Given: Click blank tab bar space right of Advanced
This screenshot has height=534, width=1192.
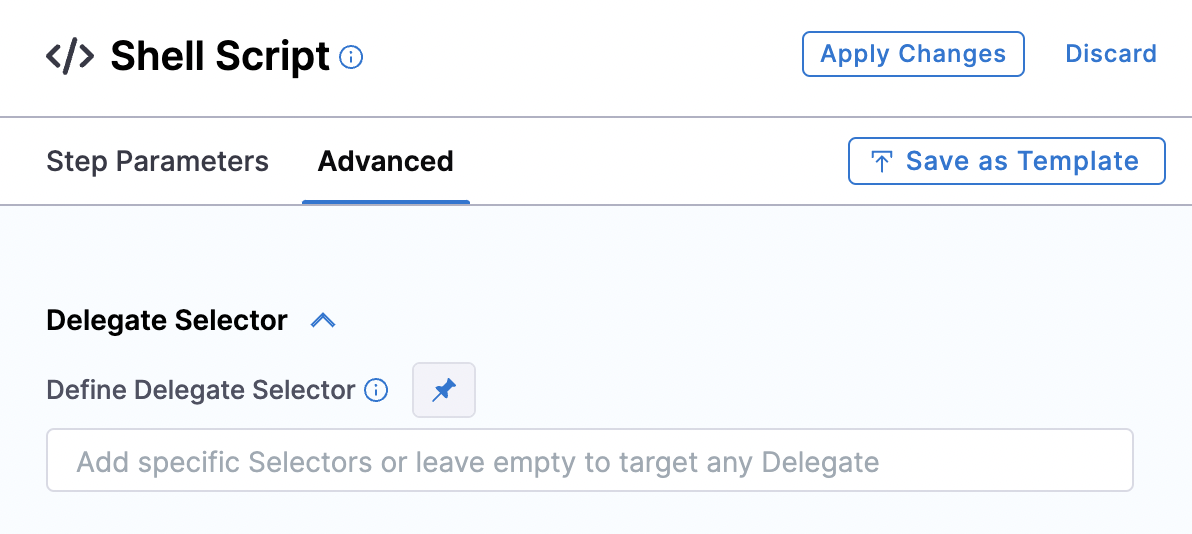Looking at the screenshot, I should 650,161.
